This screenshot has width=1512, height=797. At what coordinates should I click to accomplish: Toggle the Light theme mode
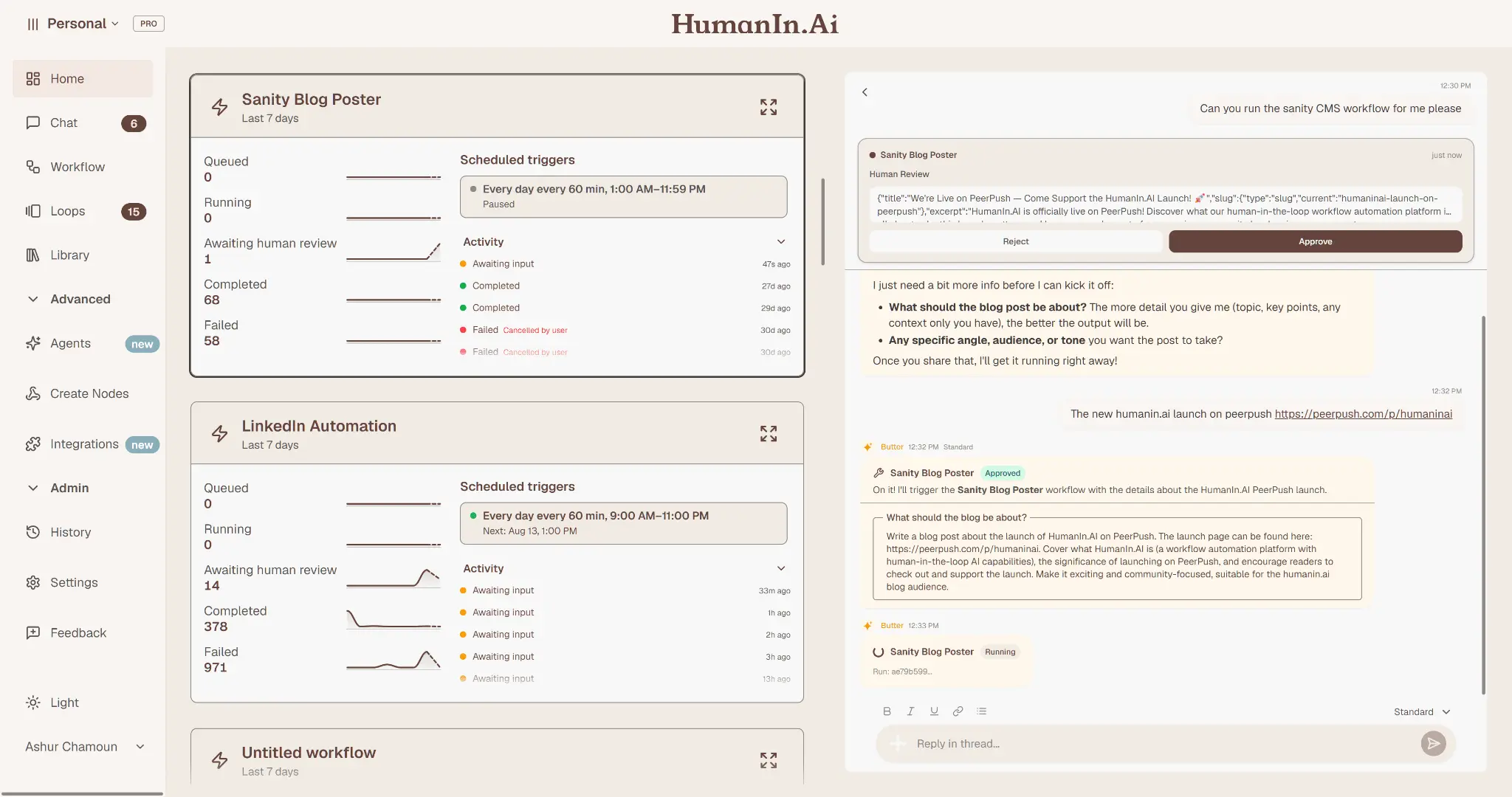pos(53,703)
